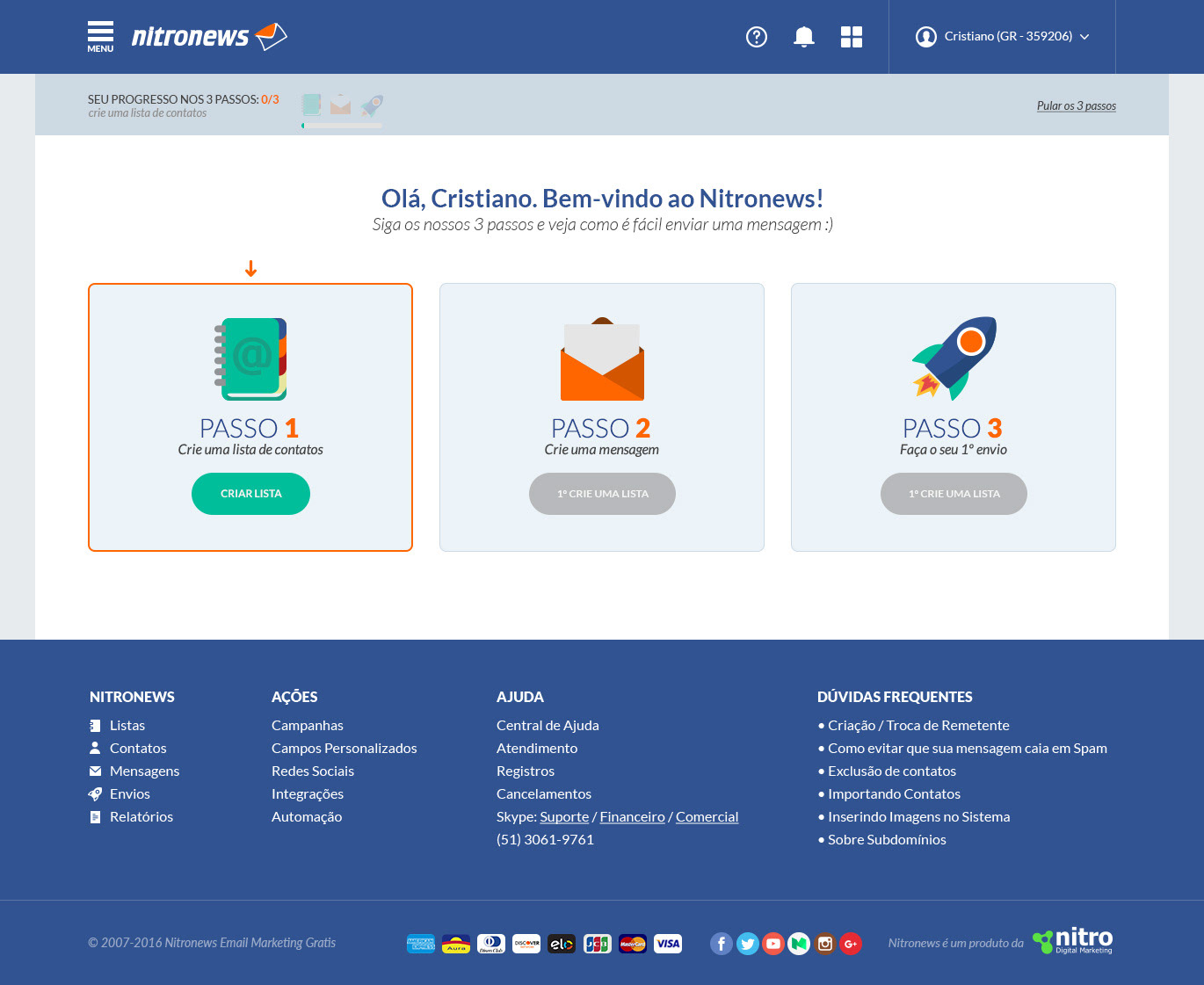Open the Twitter social icon
The height and width of the screenshot is (985, 1204).
[x=748, y=944]
